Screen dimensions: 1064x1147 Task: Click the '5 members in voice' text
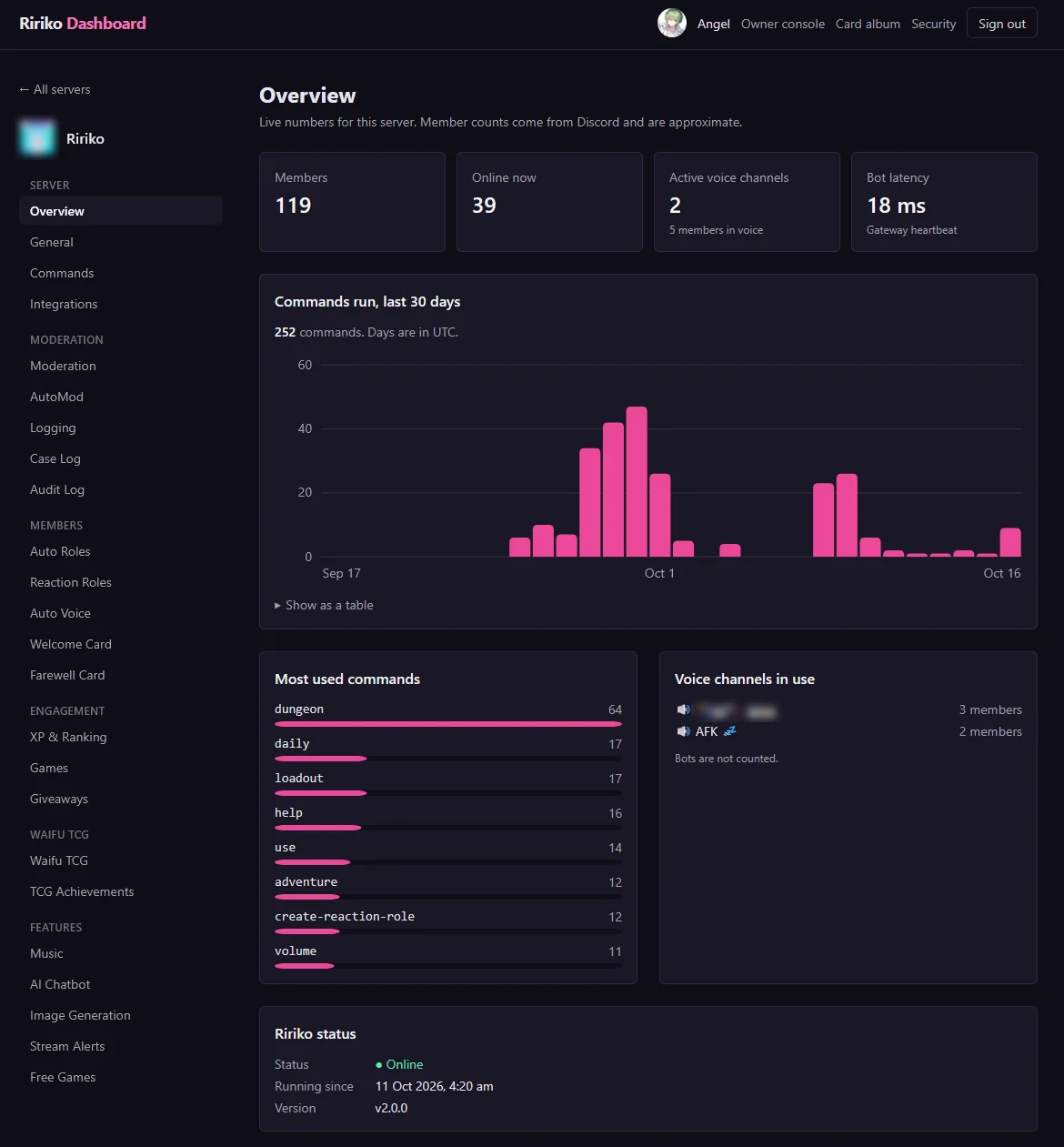click(x=716, y=230)
